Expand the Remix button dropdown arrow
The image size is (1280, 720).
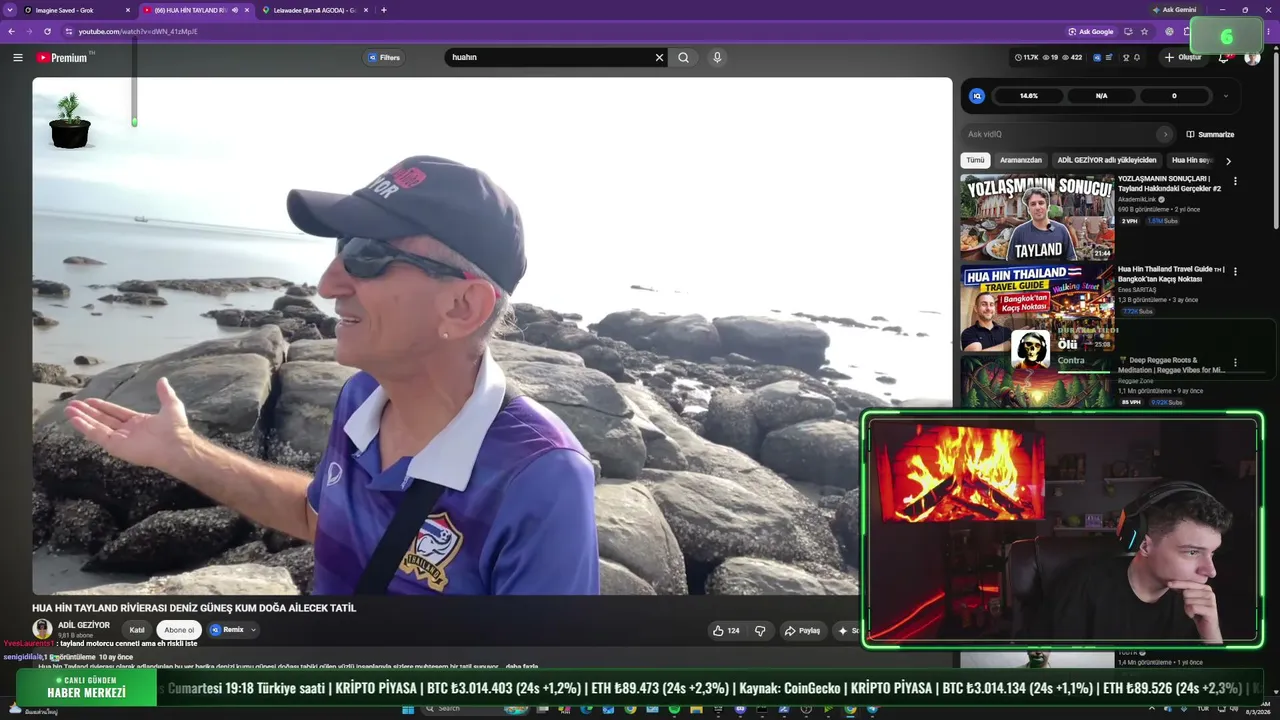tap(253, 630)
